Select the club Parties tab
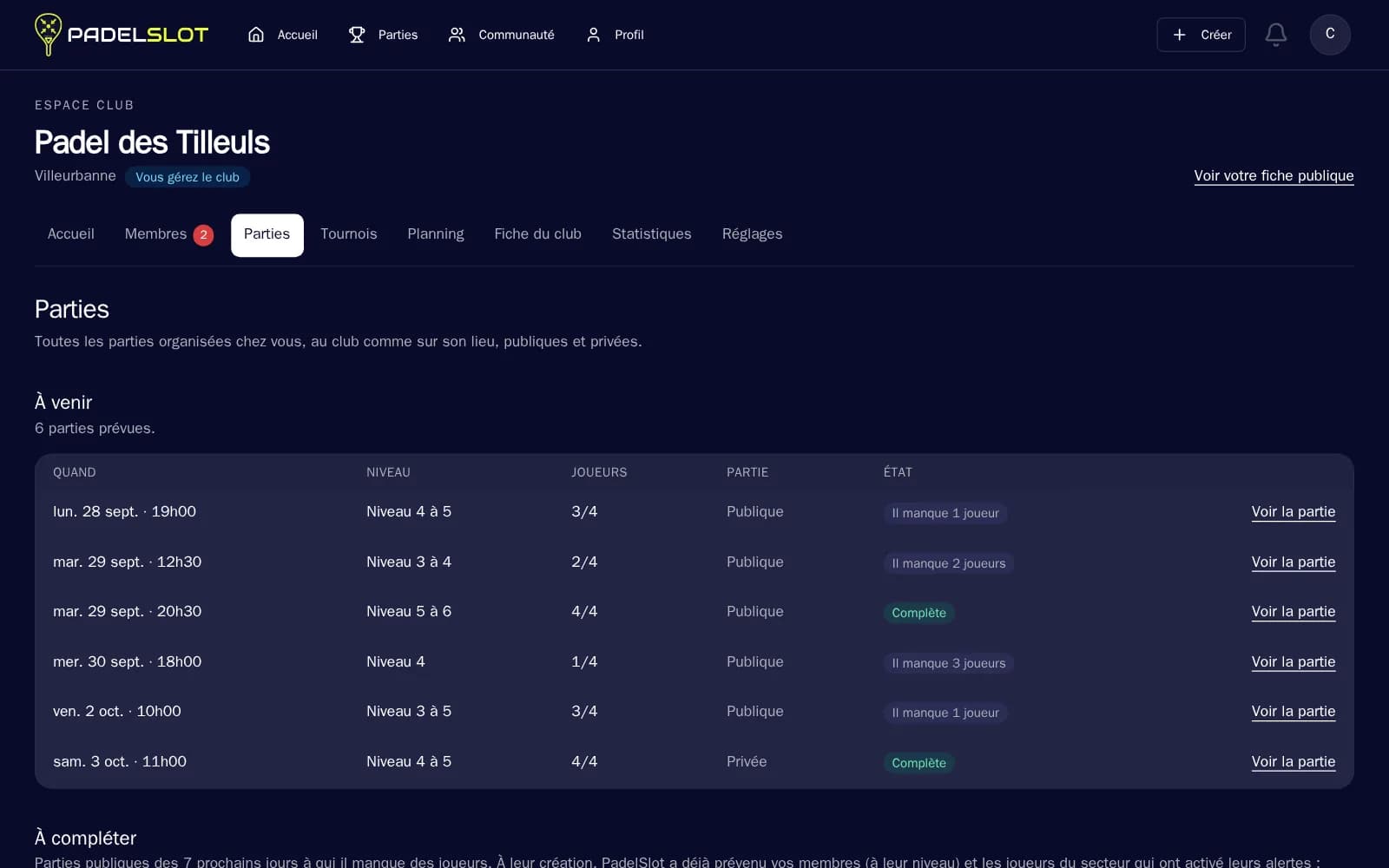 (267, 234)
